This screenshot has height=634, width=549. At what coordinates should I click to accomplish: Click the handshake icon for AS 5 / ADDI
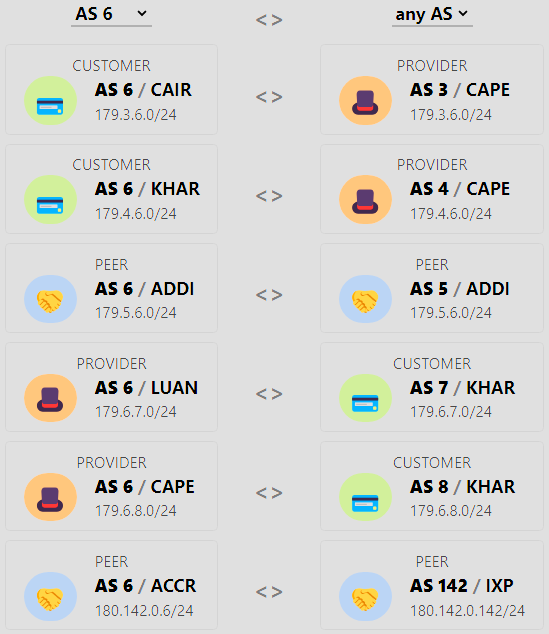point(365,299)
